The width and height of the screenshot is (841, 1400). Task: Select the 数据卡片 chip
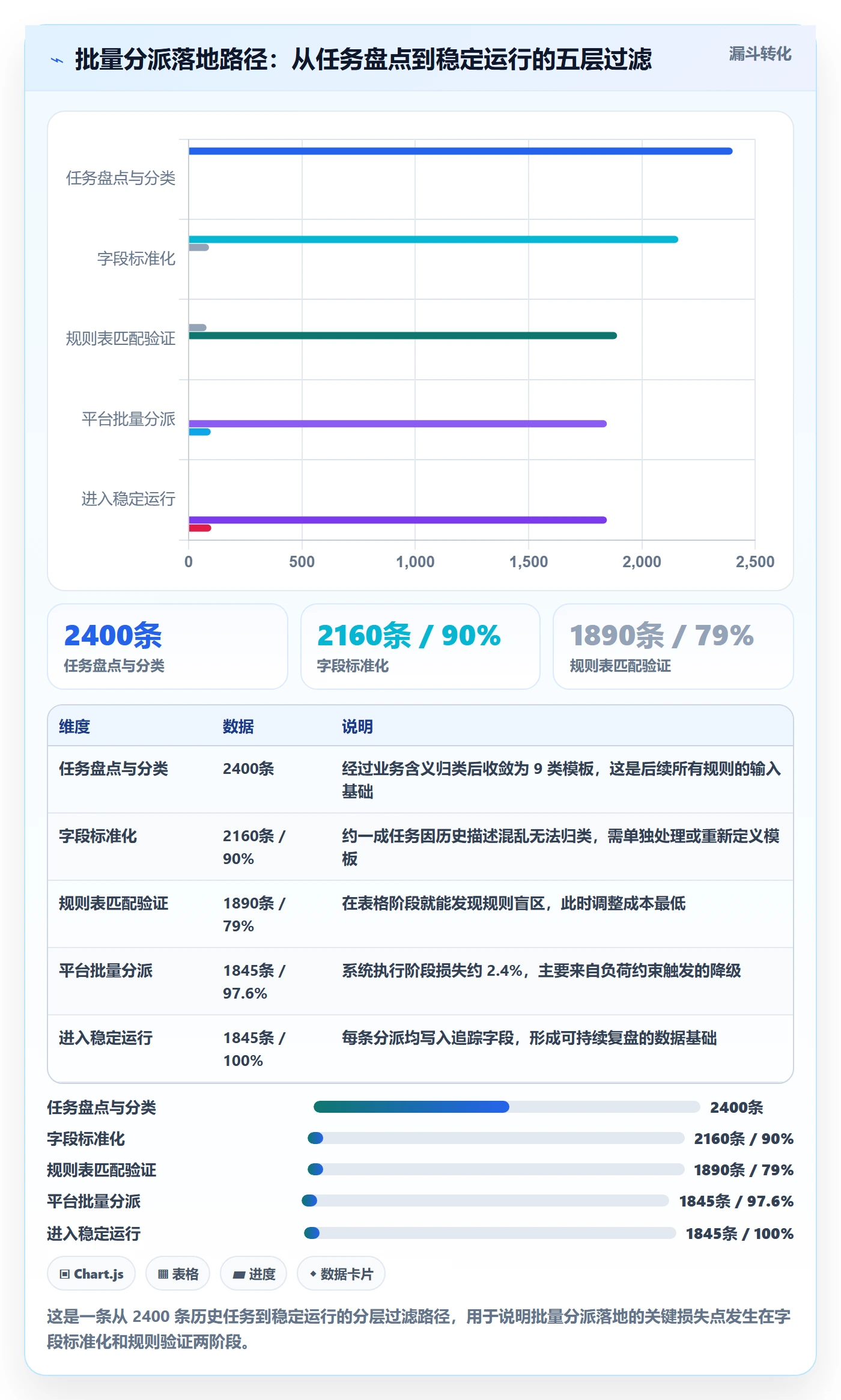point(341,1274)
